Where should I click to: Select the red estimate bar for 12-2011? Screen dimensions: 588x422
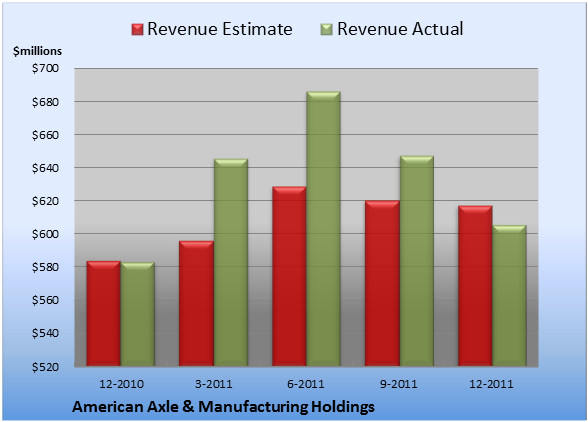pyautogui.click(x=475, y=286)
